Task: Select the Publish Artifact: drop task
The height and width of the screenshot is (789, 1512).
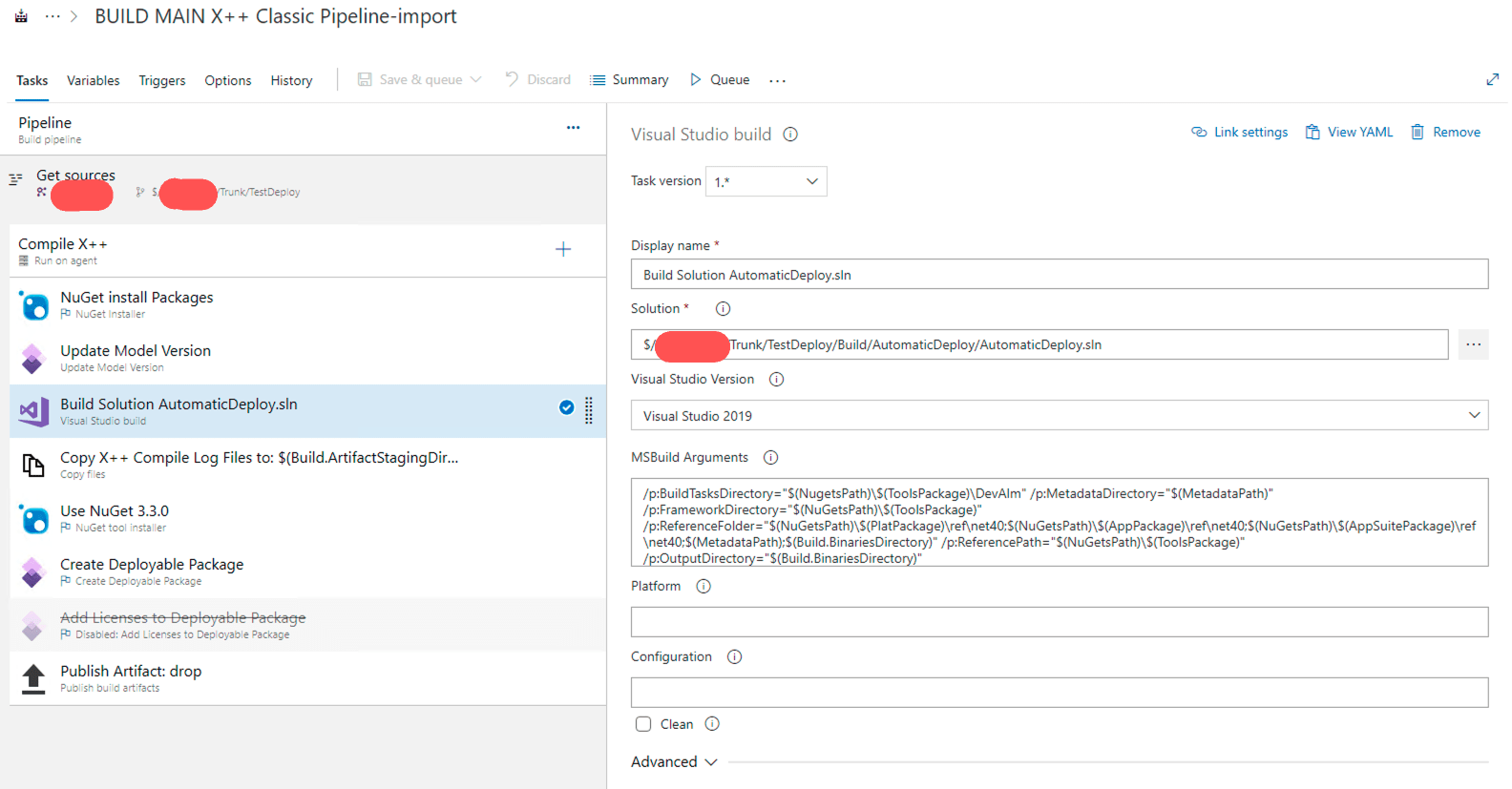Action: coord(307,678)
